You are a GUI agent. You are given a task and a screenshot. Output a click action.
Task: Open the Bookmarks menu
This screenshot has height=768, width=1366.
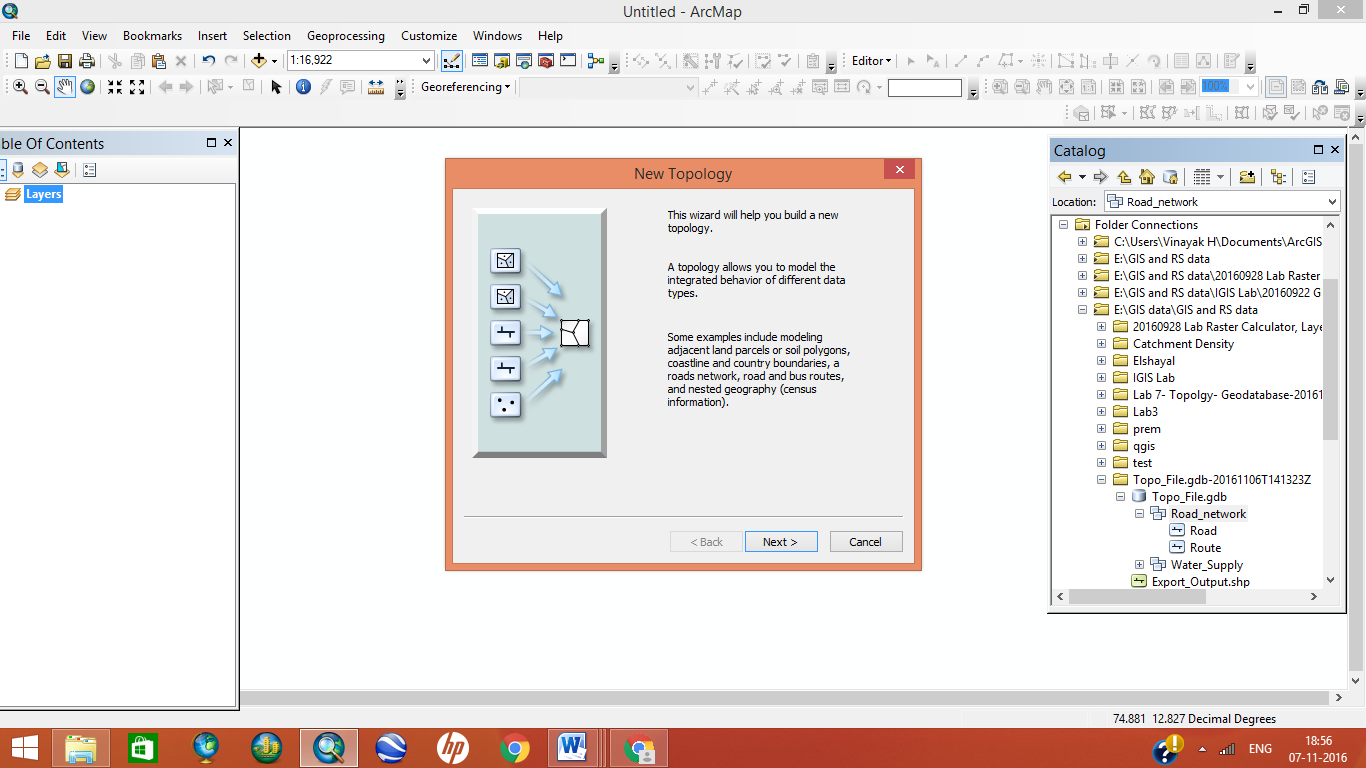point(151,35)
